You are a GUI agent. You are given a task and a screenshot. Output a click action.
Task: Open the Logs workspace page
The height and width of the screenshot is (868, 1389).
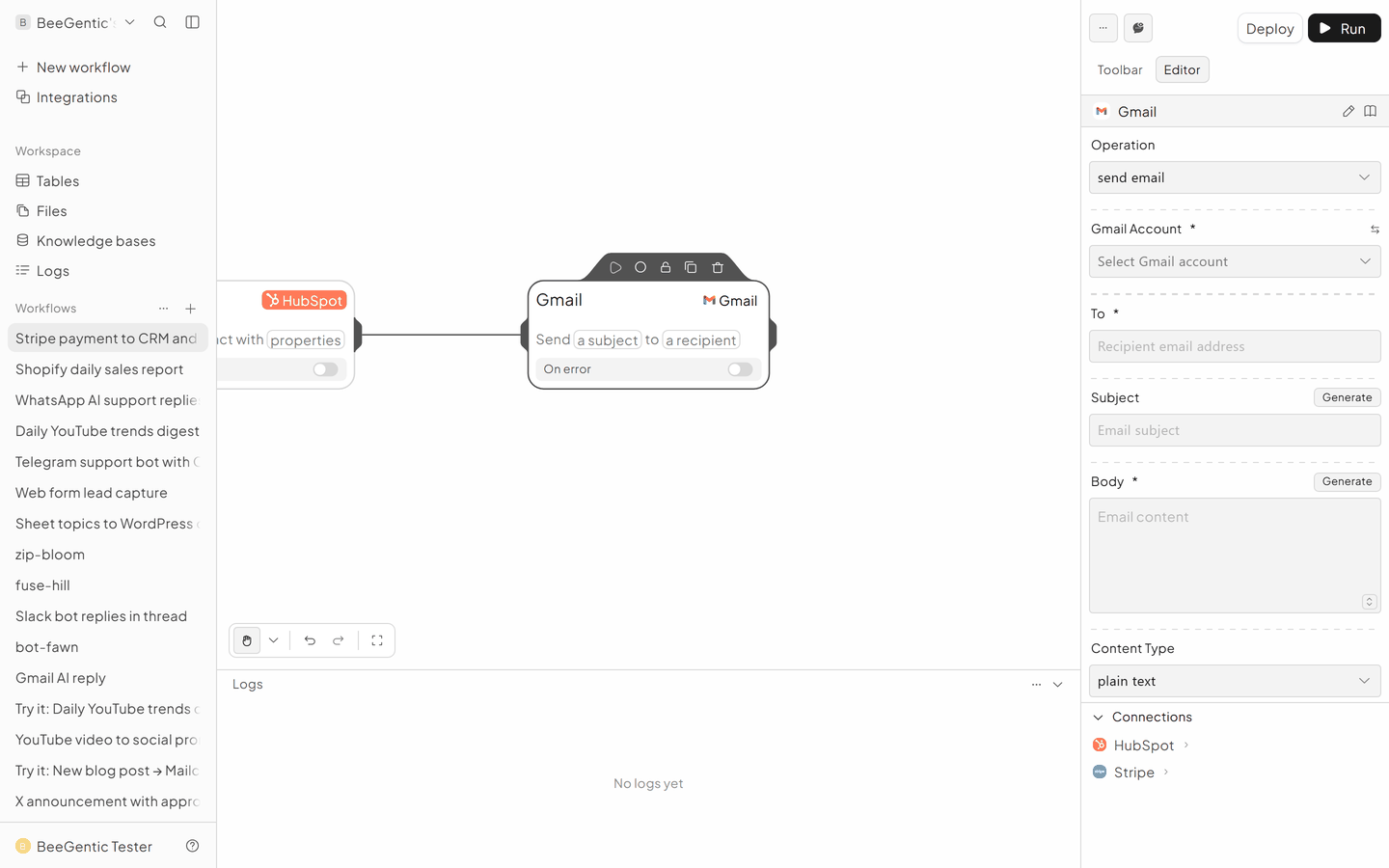point(108,271)
